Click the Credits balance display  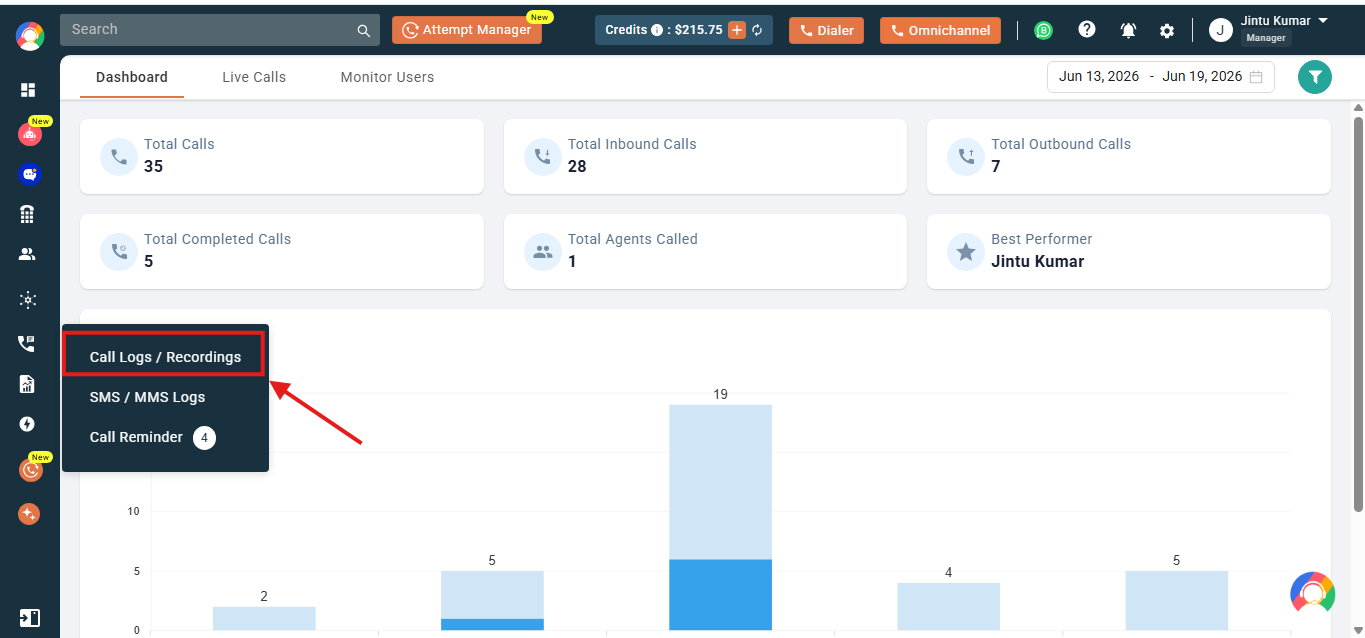tap(684, 30)
